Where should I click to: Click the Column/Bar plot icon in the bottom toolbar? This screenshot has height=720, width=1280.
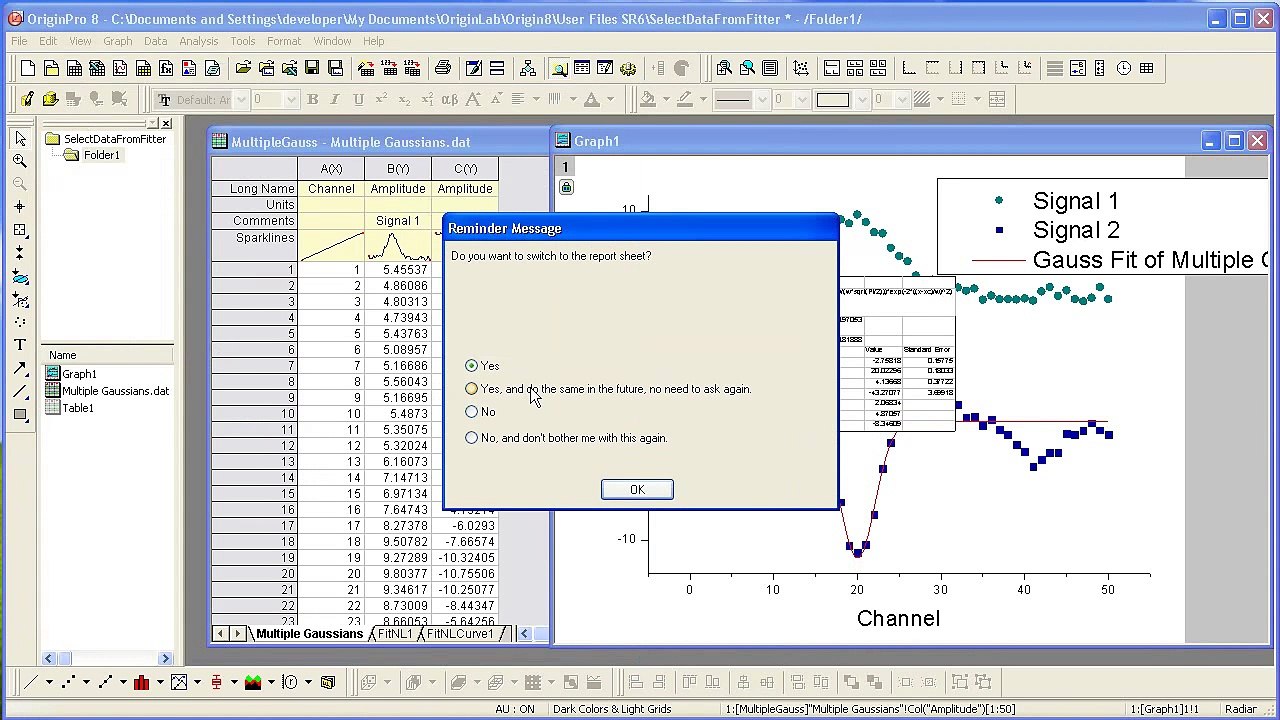pyautogui.click(x=142, y=682)
